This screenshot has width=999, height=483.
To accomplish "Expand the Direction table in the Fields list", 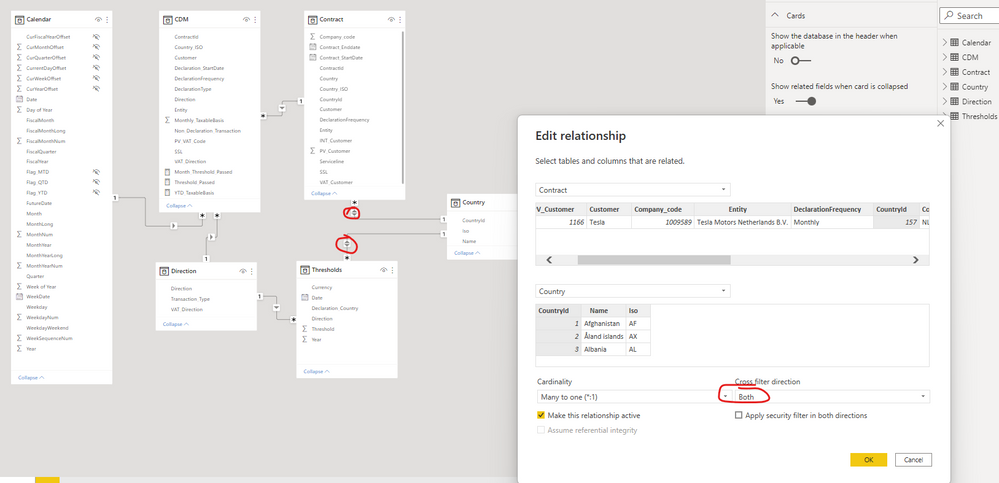I will pyautogui.click(x=945, y=101).
